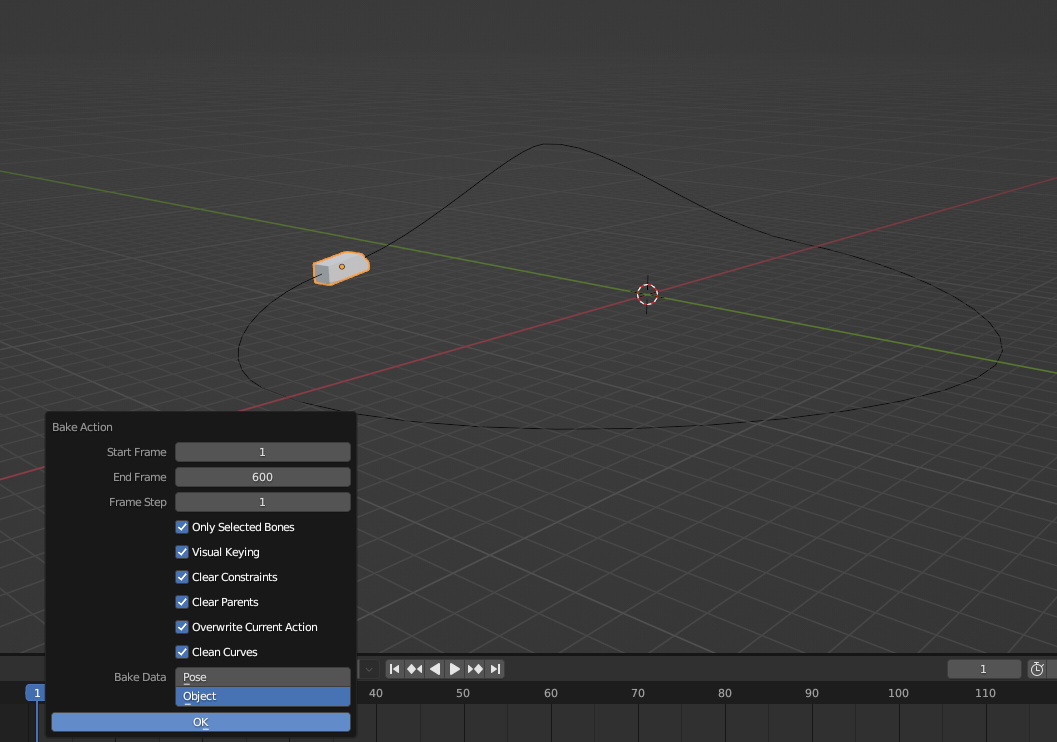Click the Start Frame field
This screenshot has width=1057, height=742.
263,452
